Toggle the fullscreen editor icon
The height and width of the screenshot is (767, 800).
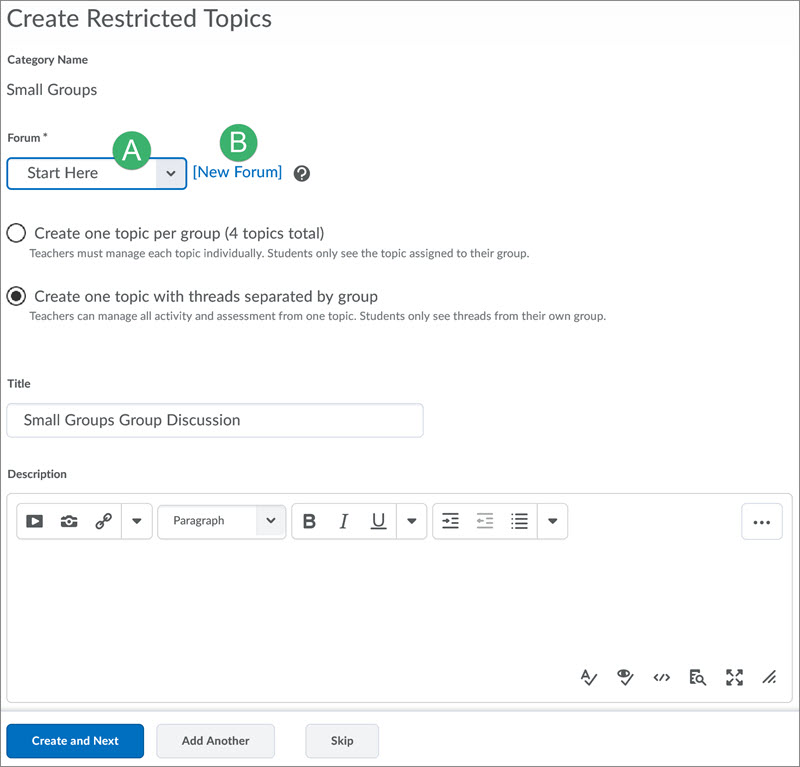pyautogui.click(x=734, y=678)
